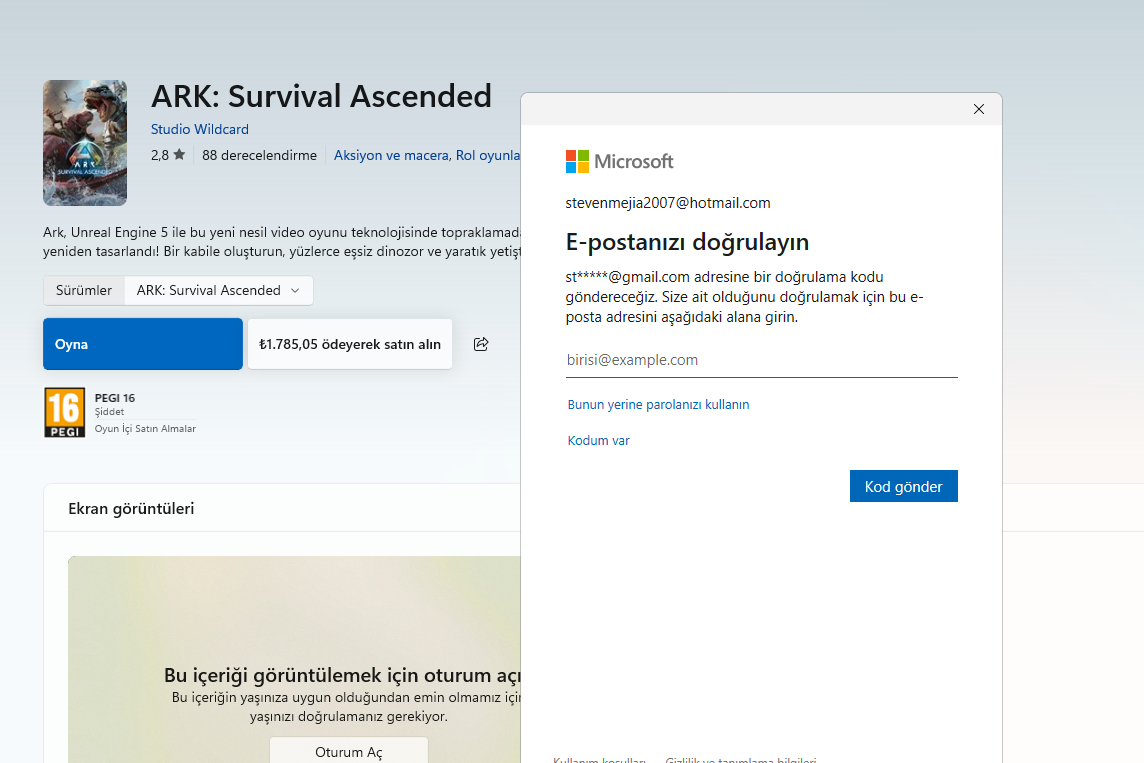Click the Oturum Aç button
Screen dimensions: 1144x763
click(349, 751)
